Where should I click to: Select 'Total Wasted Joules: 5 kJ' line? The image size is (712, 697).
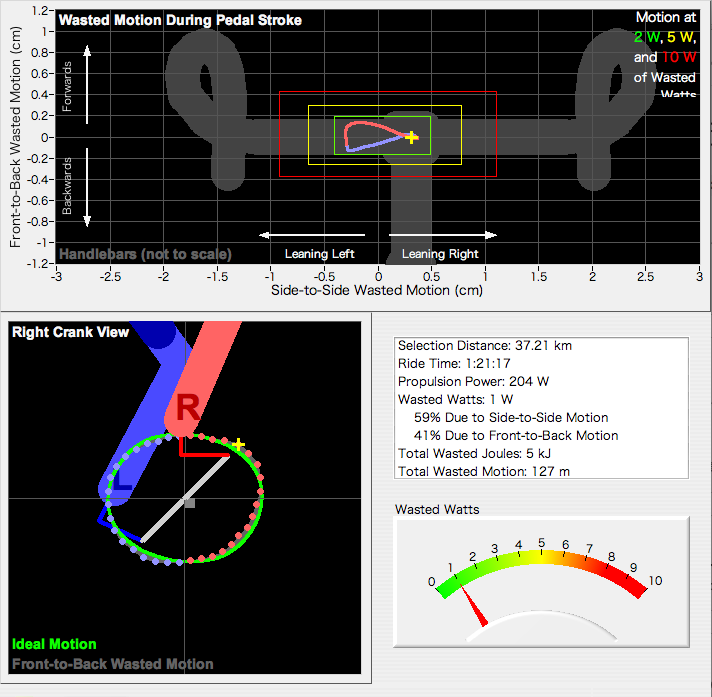click(x=475, y=454)
